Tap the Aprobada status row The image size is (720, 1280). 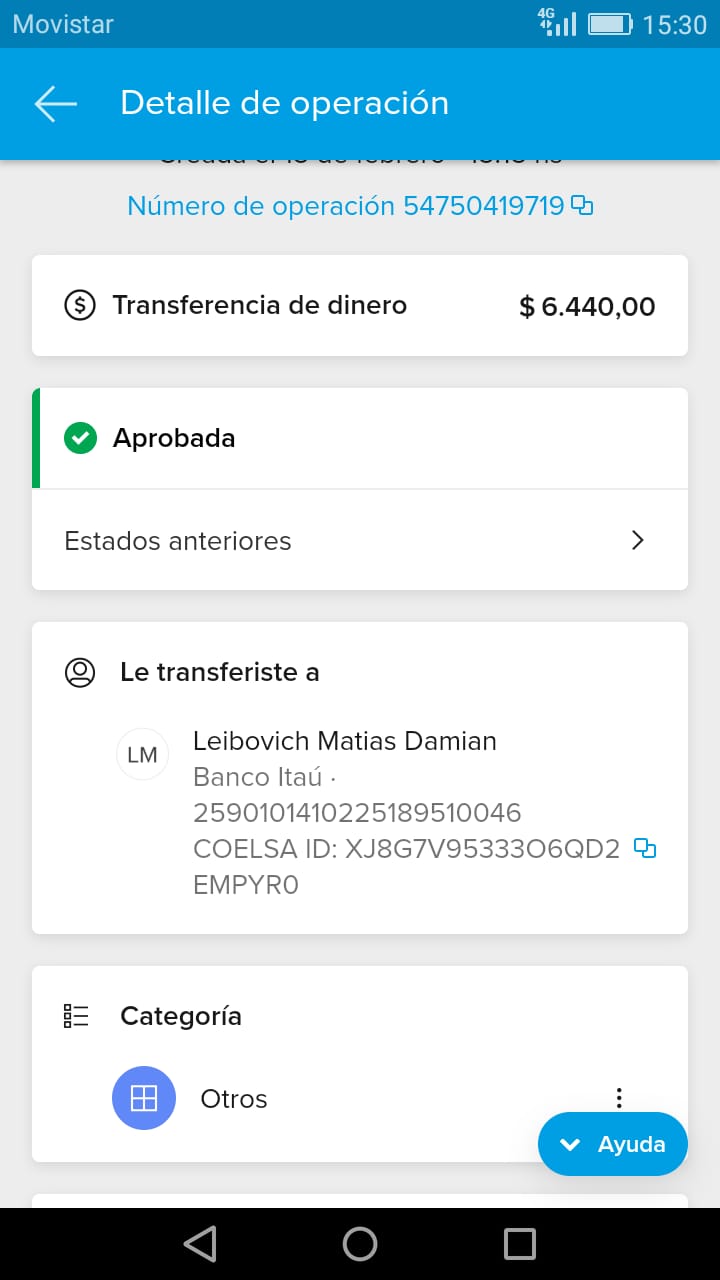click(x=359, y=438)
